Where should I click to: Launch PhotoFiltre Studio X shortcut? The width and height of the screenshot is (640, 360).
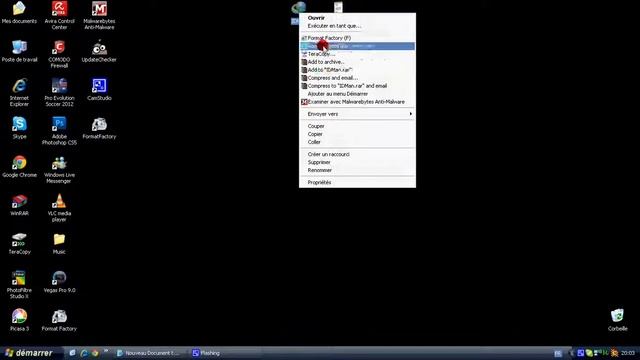tap(19, 284)
